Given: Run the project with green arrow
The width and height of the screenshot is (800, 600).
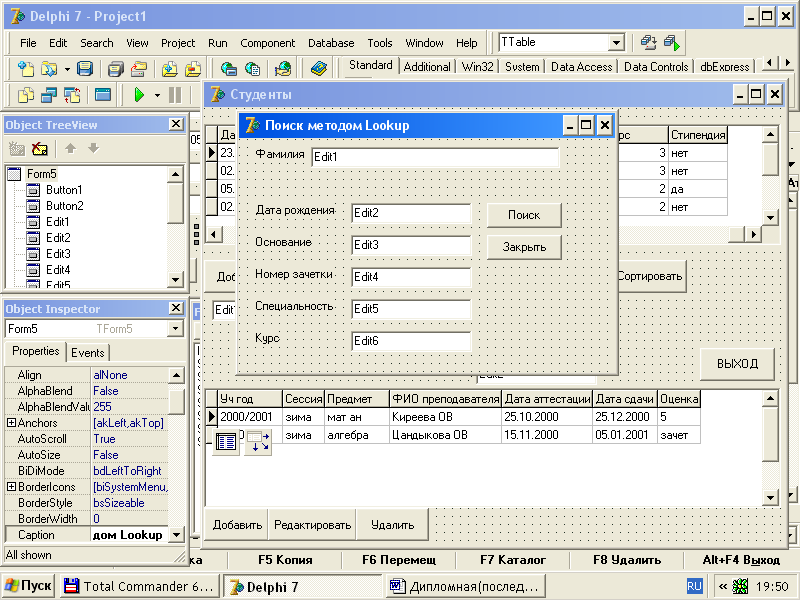Looking at the screenshot, I should 139,95.
